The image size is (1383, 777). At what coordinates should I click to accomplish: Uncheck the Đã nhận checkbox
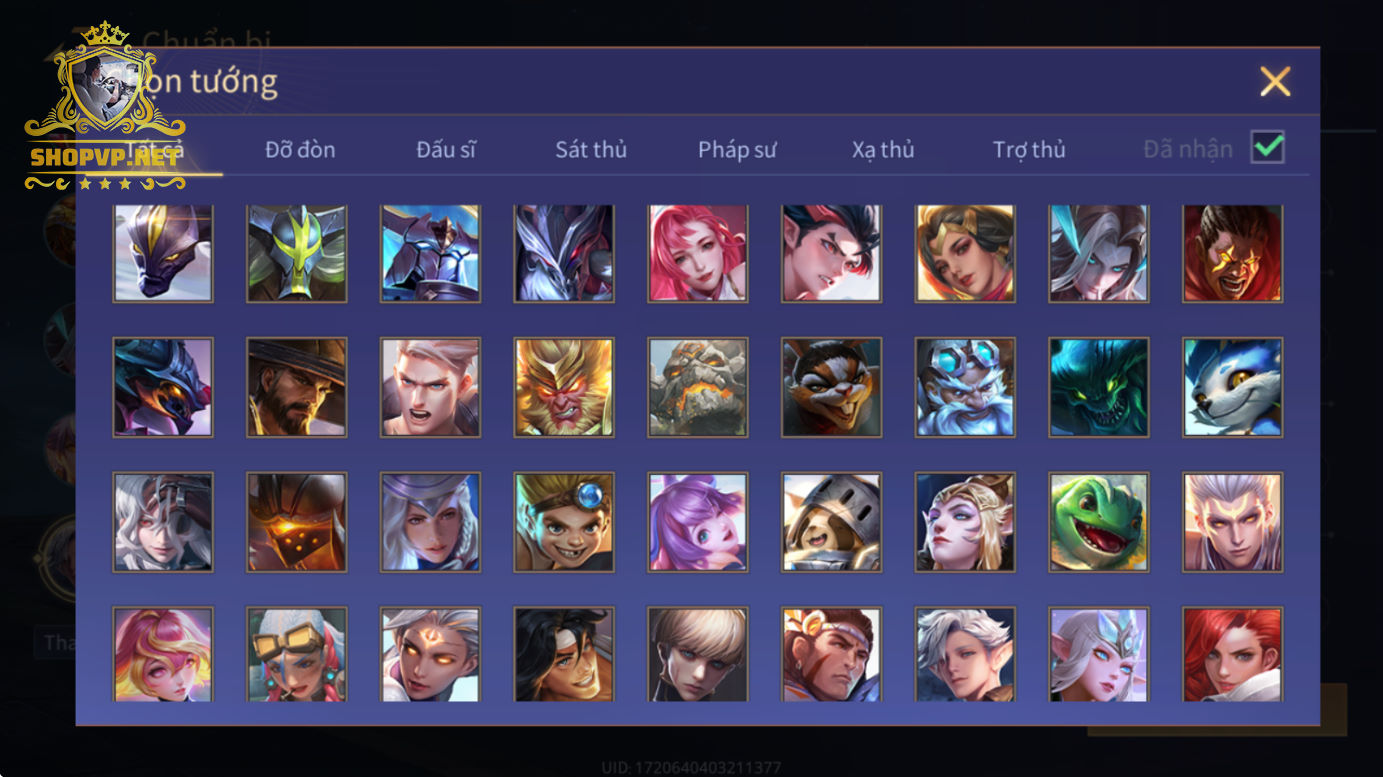(x=1268, y=148)
